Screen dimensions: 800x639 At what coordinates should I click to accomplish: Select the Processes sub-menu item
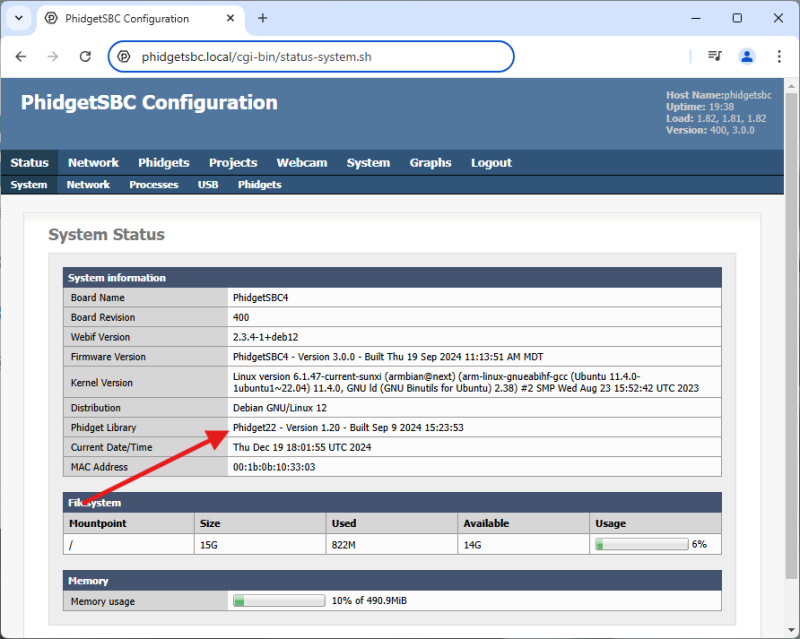pos(153,184)
